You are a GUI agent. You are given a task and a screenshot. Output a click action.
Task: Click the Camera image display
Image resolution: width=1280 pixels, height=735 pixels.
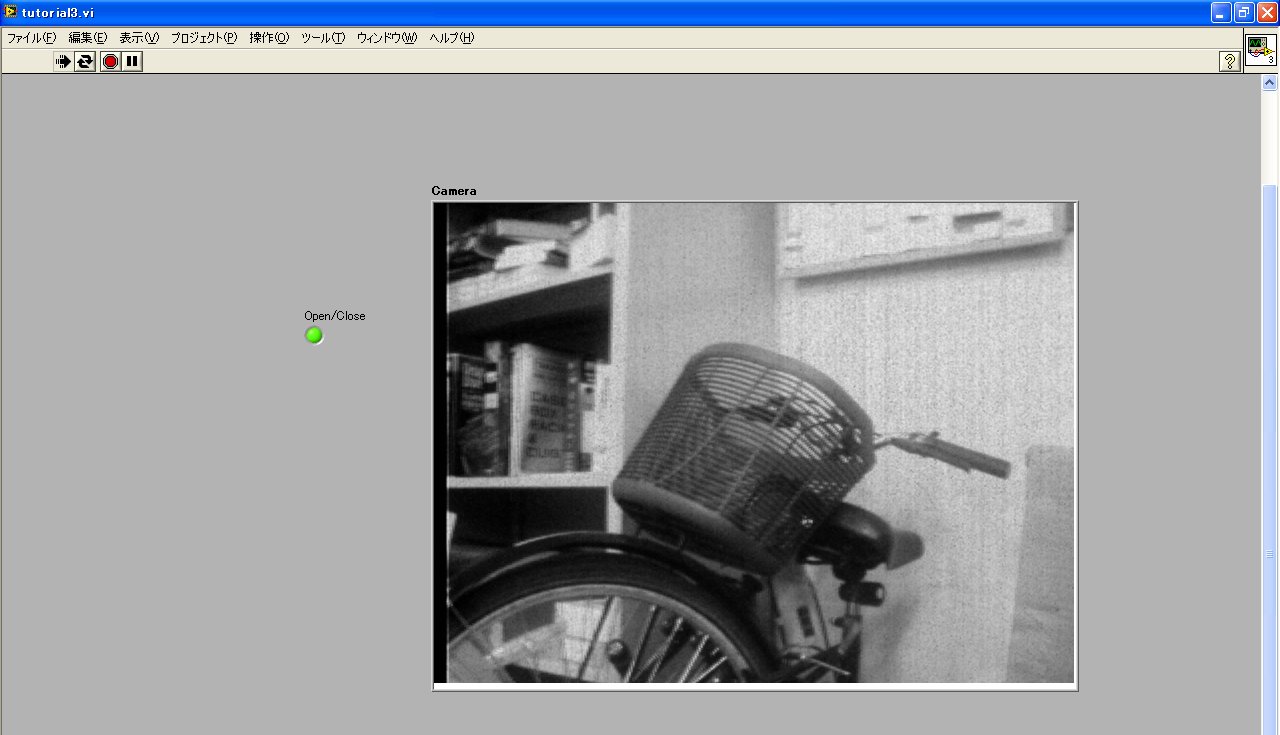pyautogui.click(x=755, y=445)
